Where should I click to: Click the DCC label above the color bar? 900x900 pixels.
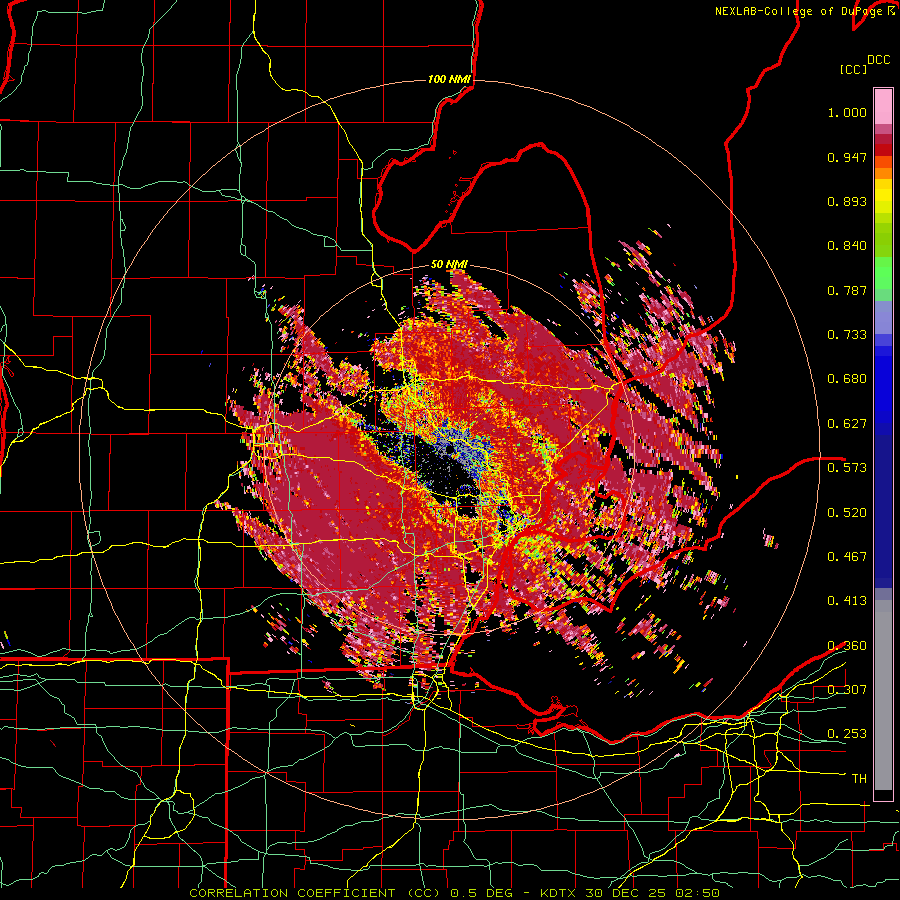click(878, 60)
